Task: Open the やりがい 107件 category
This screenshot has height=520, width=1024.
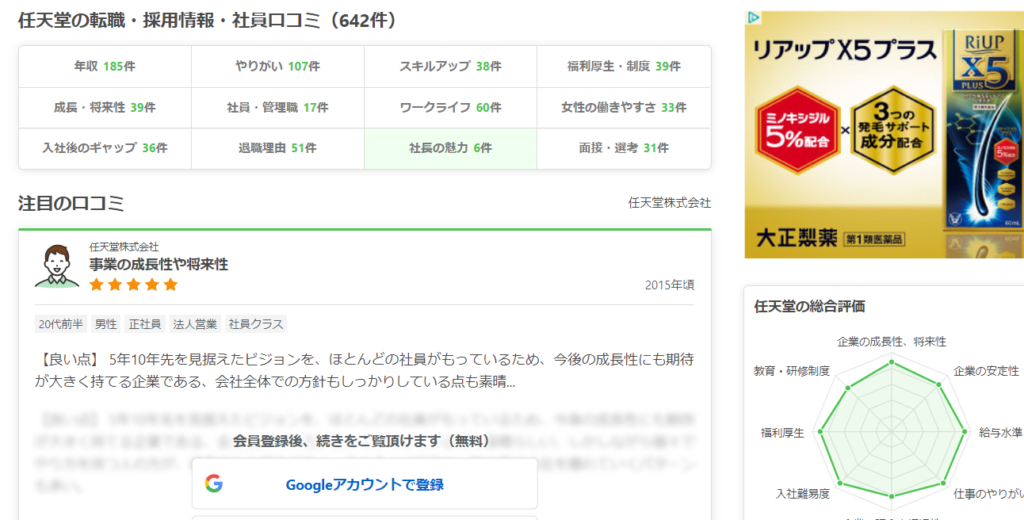Action: point(278,66)
